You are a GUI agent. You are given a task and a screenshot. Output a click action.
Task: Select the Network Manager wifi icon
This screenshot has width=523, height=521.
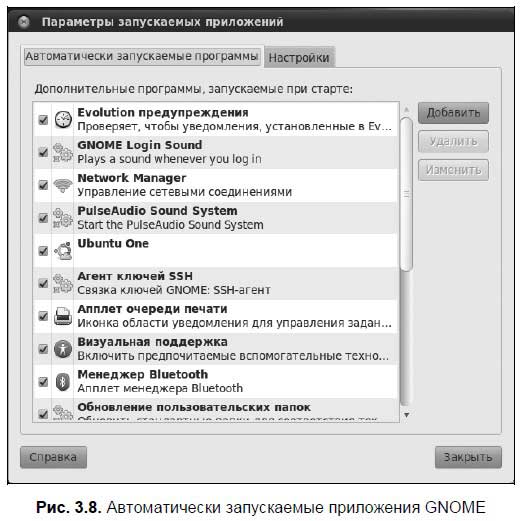(63, 185)
